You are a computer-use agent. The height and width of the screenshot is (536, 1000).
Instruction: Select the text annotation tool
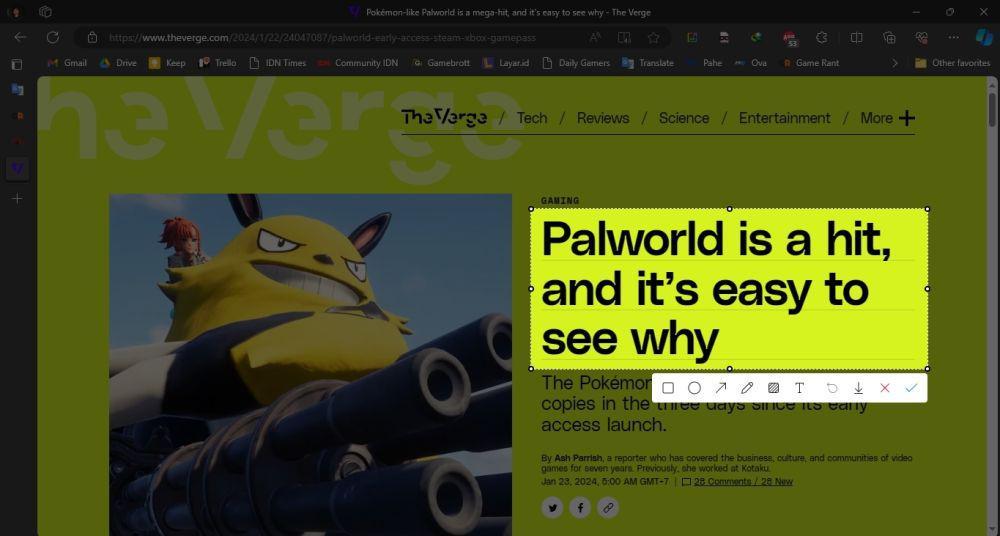[x=799, y=388]
